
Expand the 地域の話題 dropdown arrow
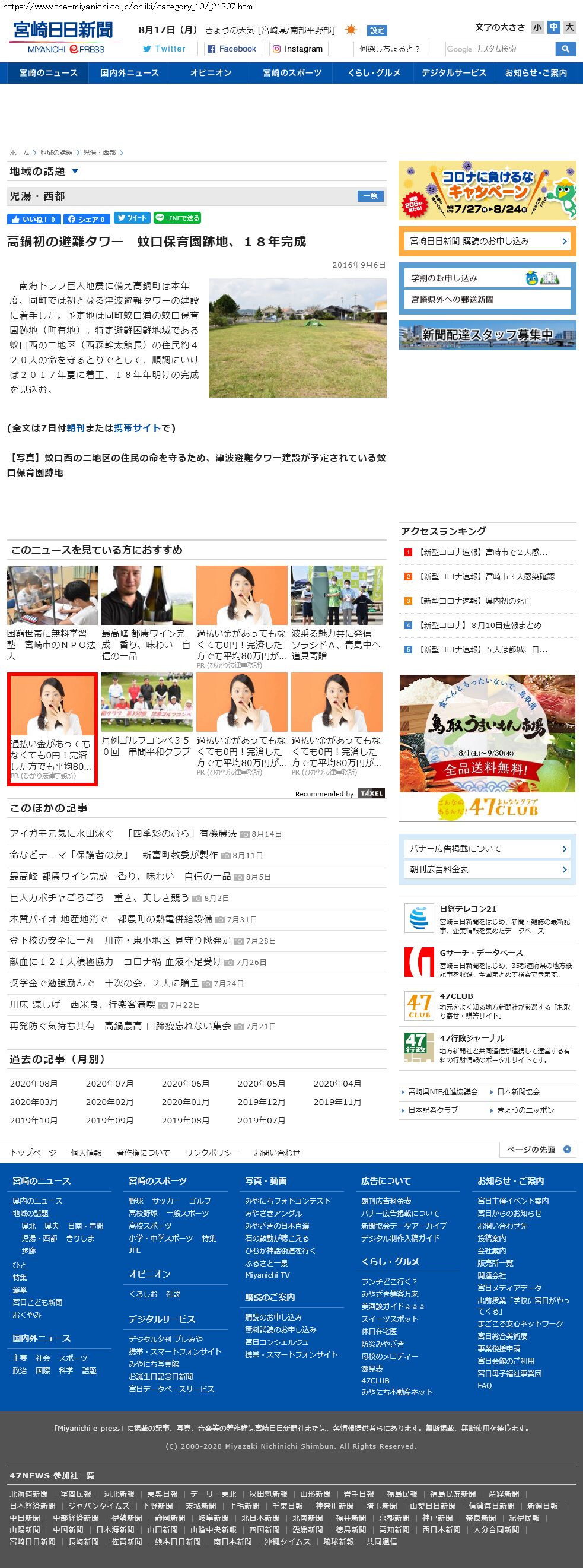click(x=75, y=172)
